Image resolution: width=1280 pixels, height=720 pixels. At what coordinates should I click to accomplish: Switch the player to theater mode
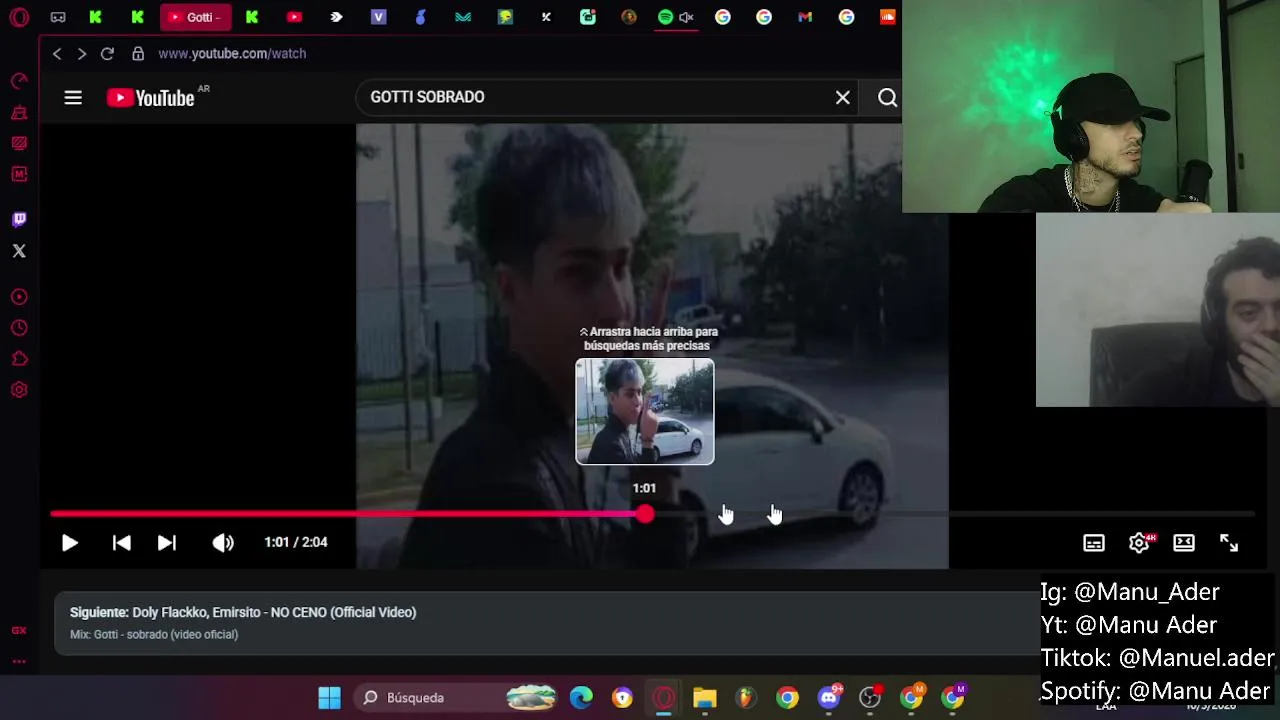pos(1184,543)
